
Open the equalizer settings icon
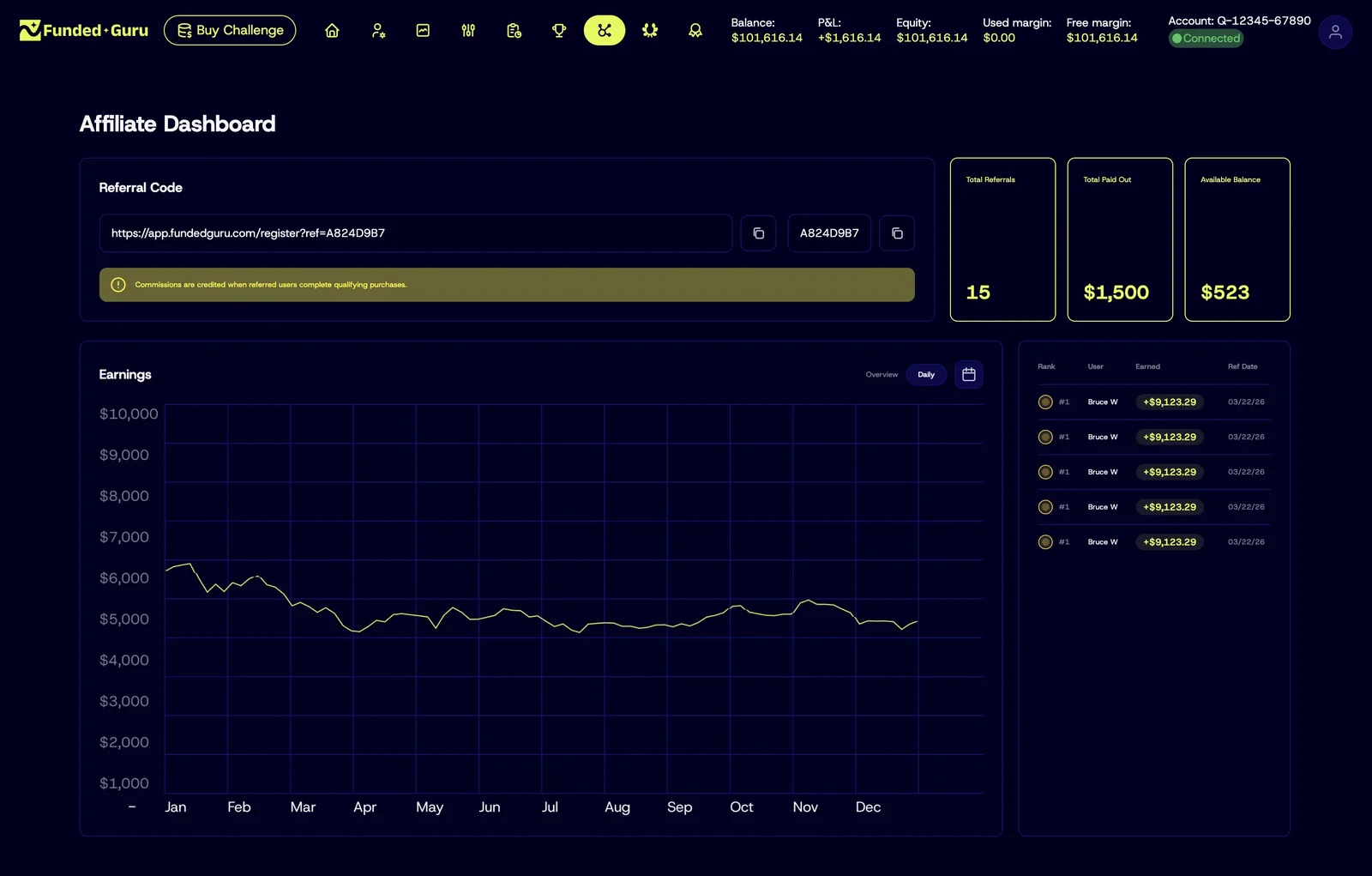(468, 30)
